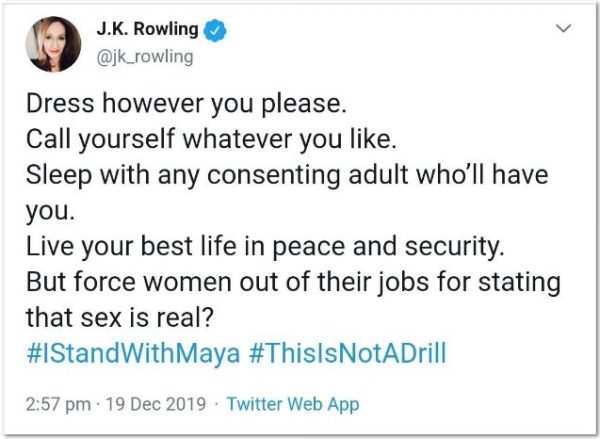Click the standalone 'you.' text line
Image resolution: width=600 pixels, height=439 pixels.
(x=50, y=213)
